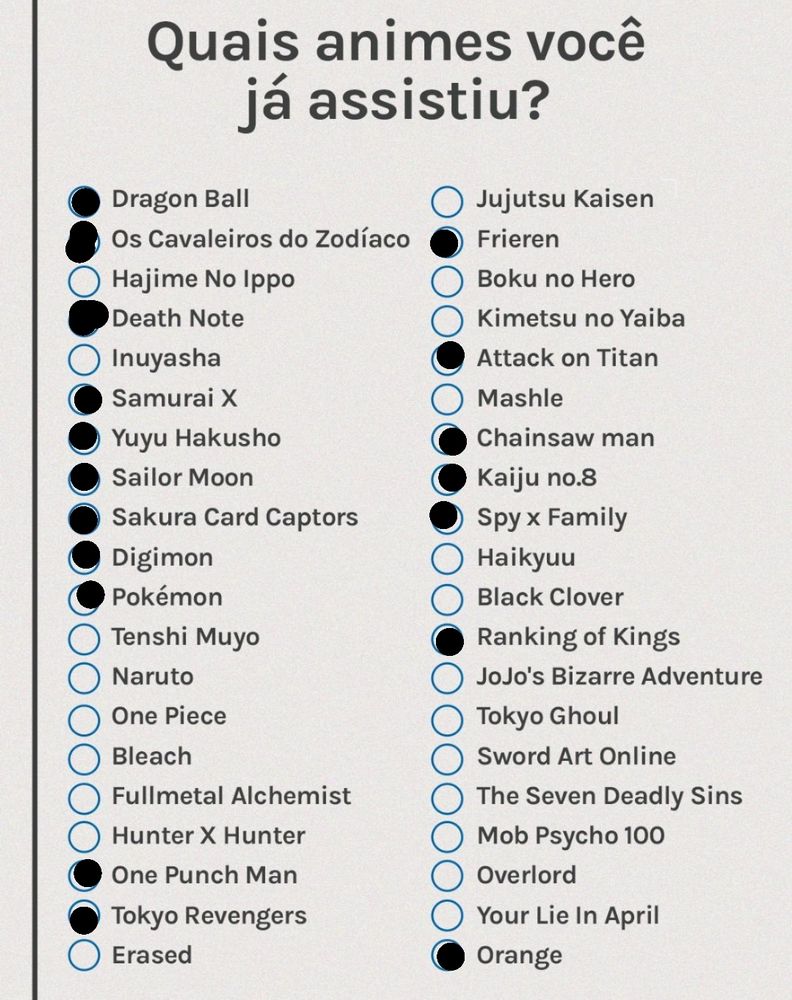Unmark the filled Dragon Ball circle
Image resolution: width=792 pixels, height=1000 pixels.
coord(84,202)
